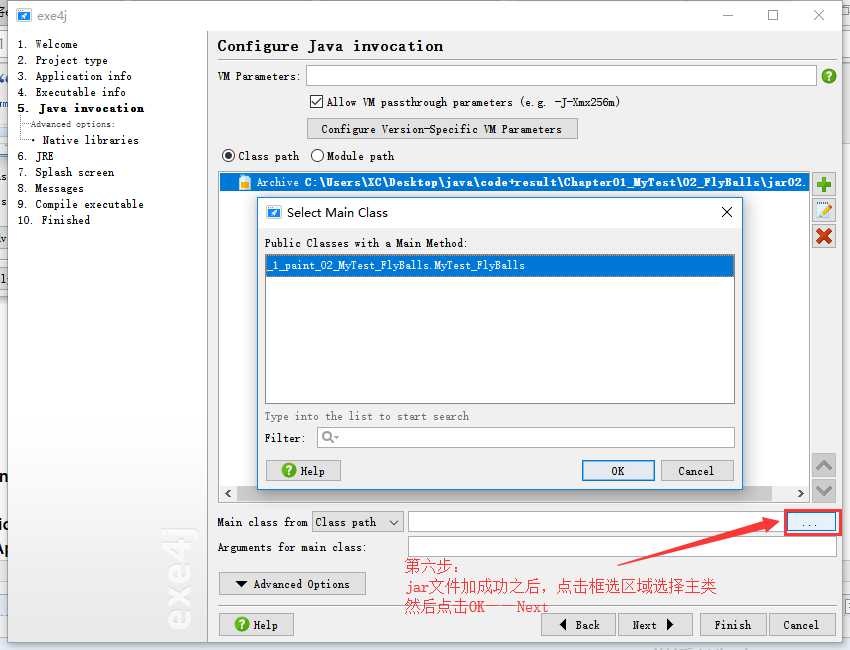Click the green help icon beside VM Parameters
Screen dimensions: 850x650
[829, 76]
